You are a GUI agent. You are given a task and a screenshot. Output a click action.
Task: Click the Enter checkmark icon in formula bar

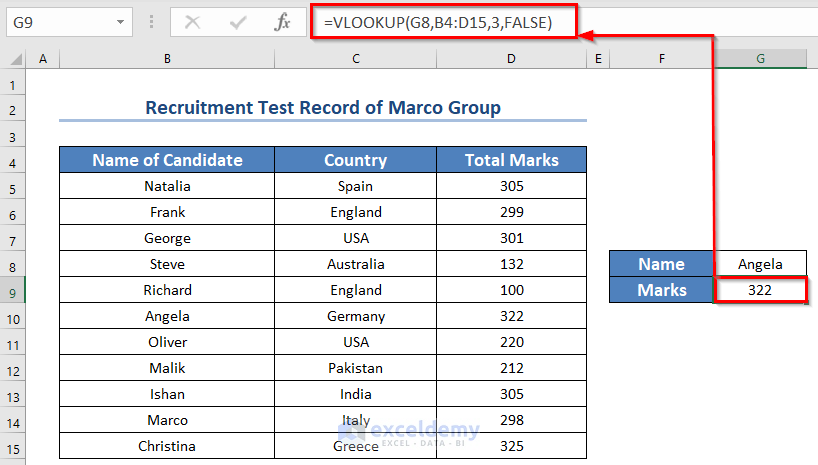coord(237,21)
